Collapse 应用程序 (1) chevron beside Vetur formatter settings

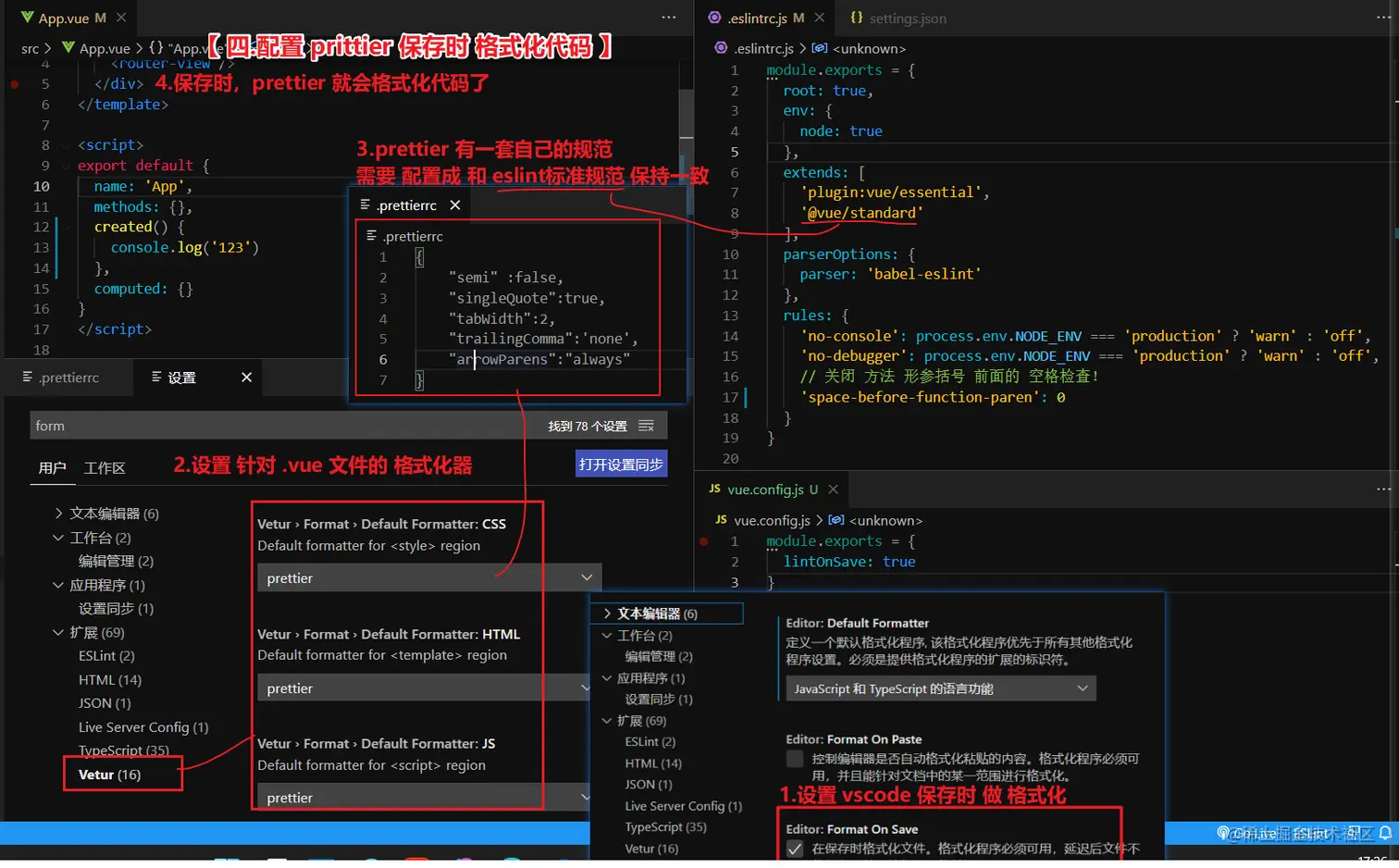tap(59, 585)
